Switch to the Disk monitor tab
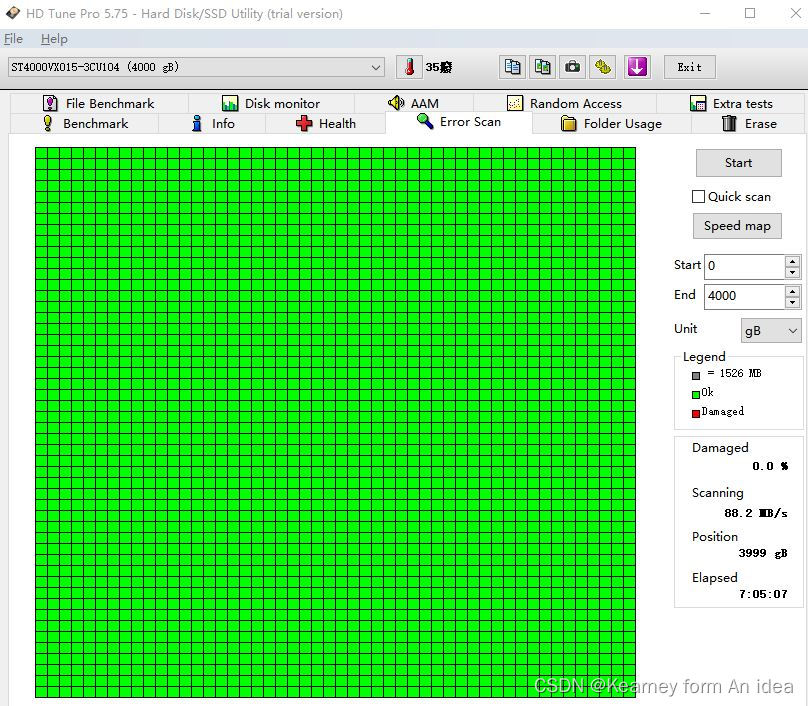This screenshot has height=706, width=808. (271, 104)
